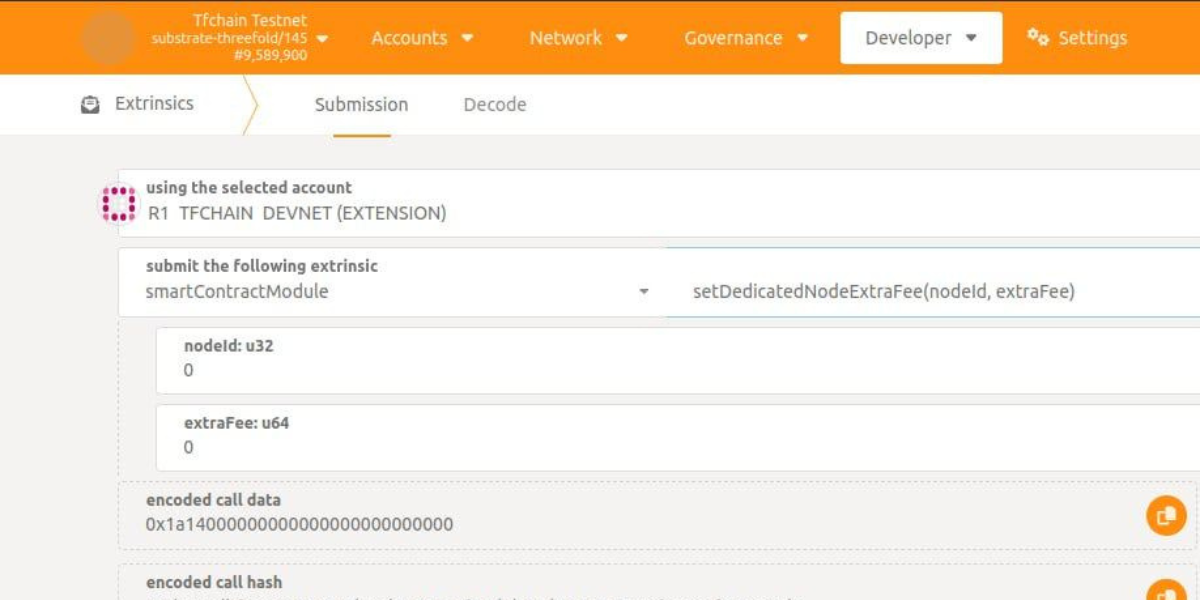Open the setDedicatedNodeExtraFee call dropdown
The width and height of the screenshot is (1200, 600).
[x=930, y=292]
